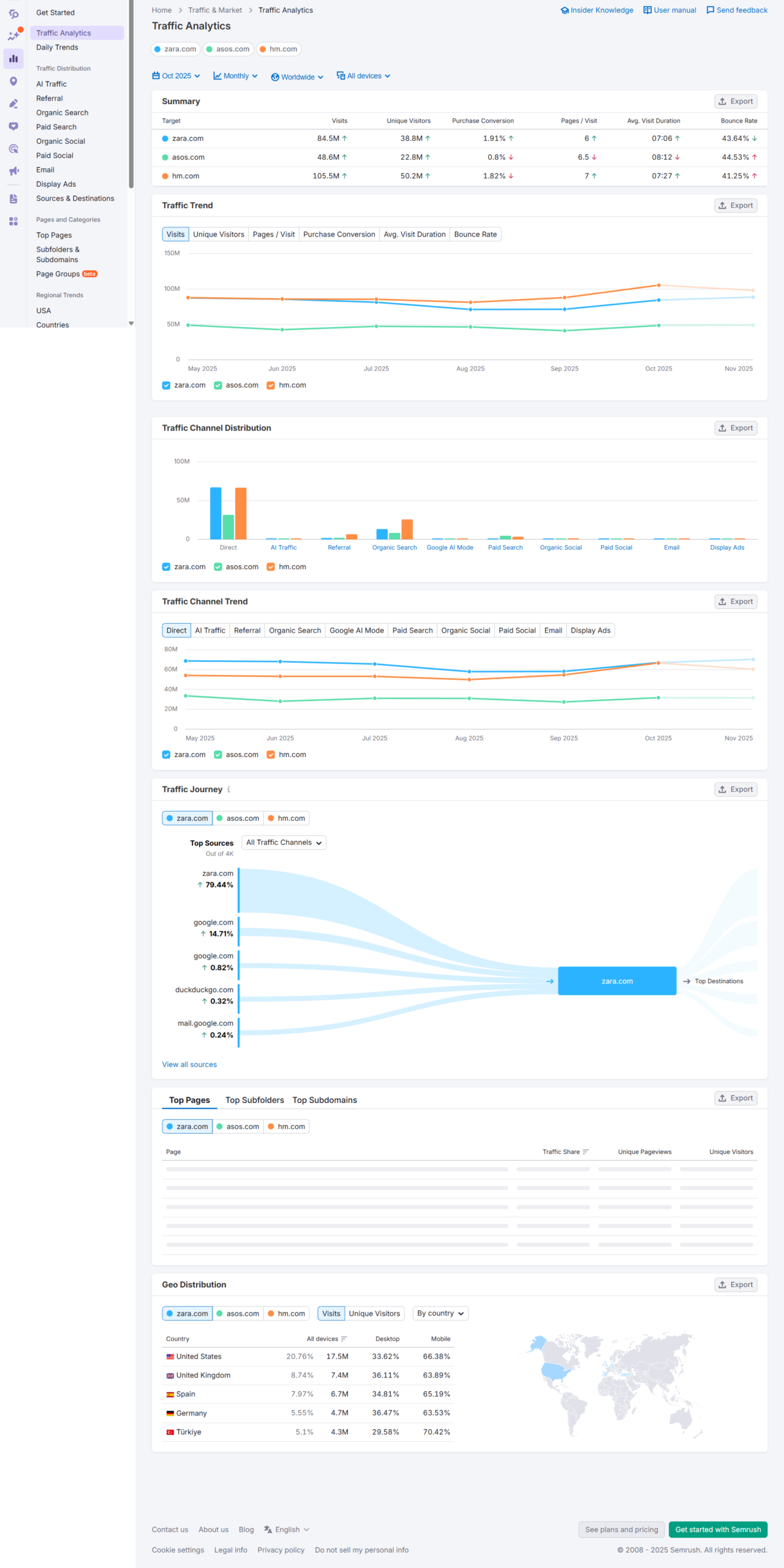Click the devices icon beside All devices filter
The width and height of the screenshot is (784, 1568).
point(341,76)
